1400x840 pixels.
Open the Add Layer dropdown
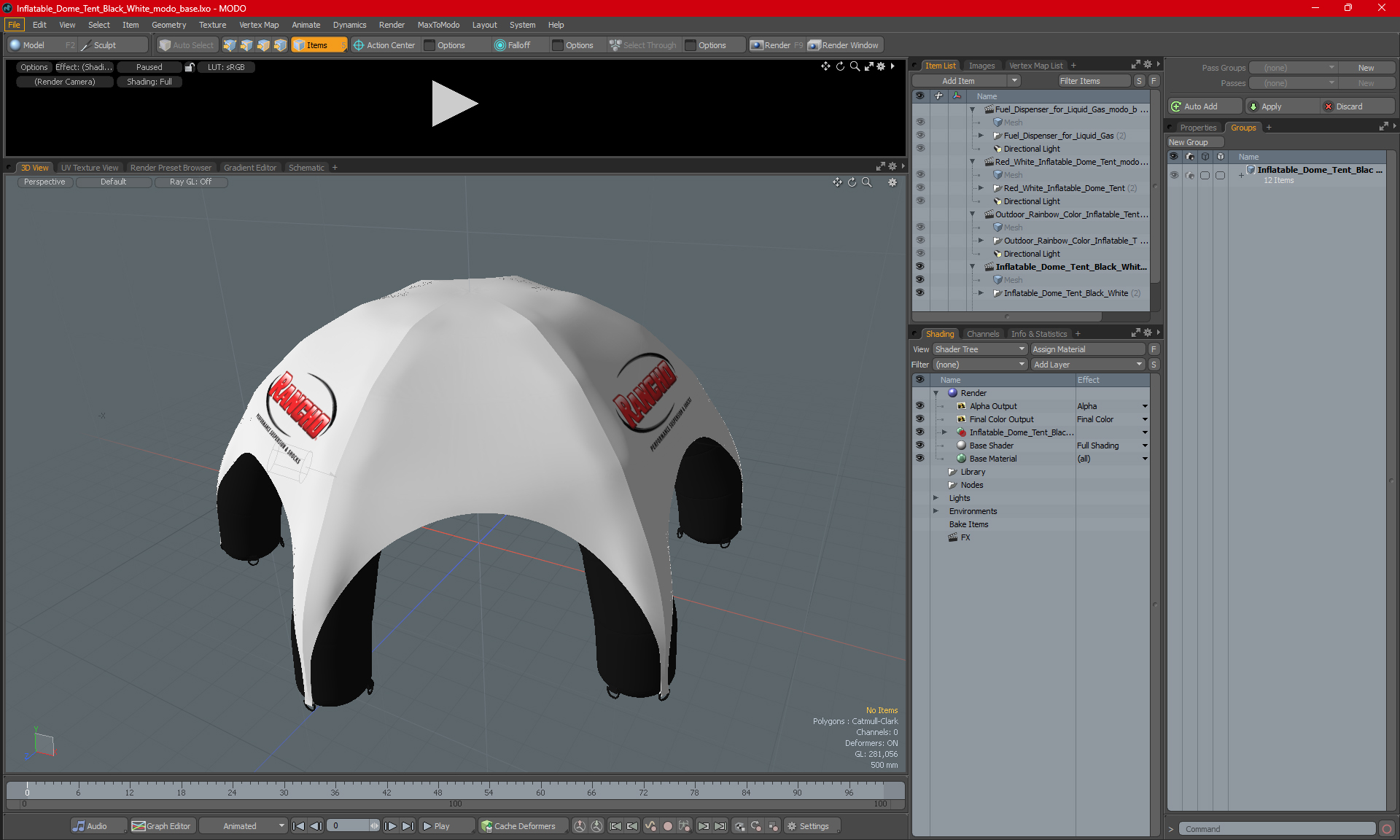tap(1088, 365)
